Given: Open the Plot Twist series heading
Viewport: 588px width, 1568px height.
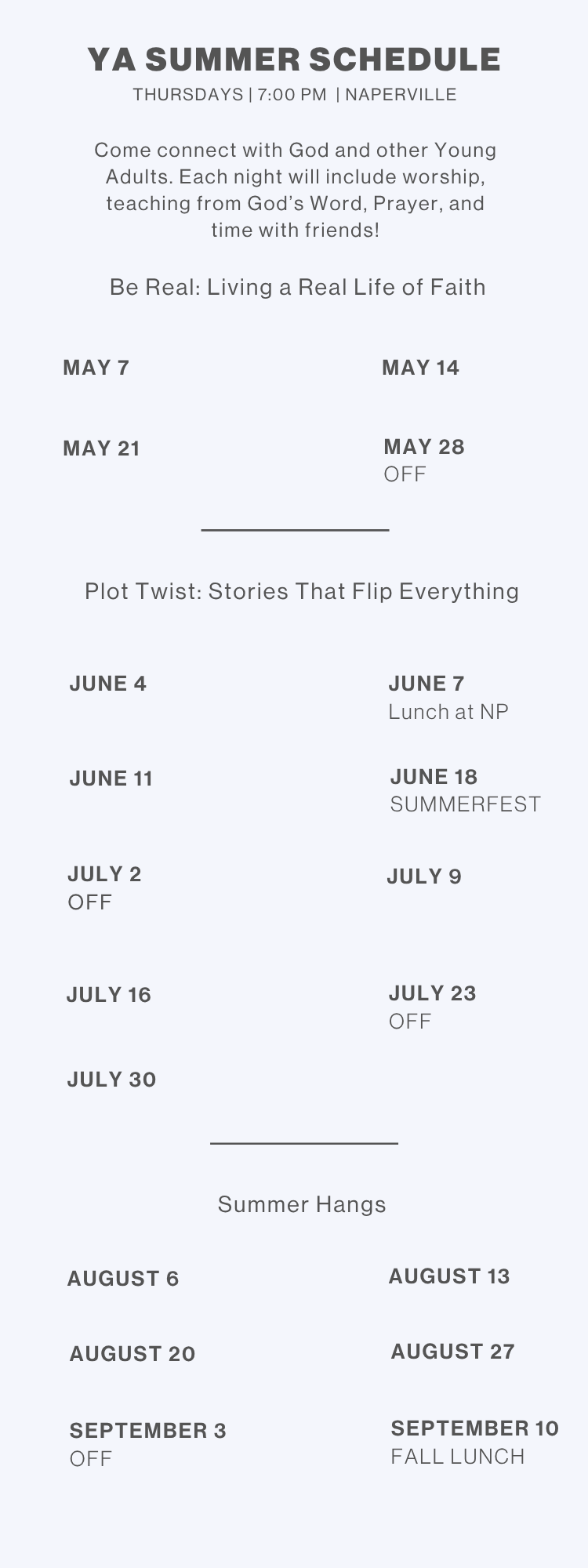Looking at the screenshot, I should [302, 591].
